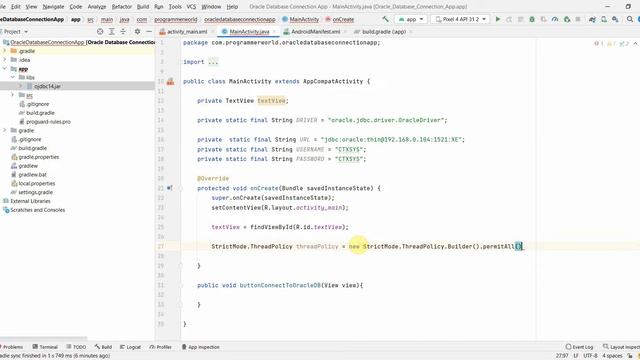
Task: Open the app run configuration dropdown
Action: [411, 19]
